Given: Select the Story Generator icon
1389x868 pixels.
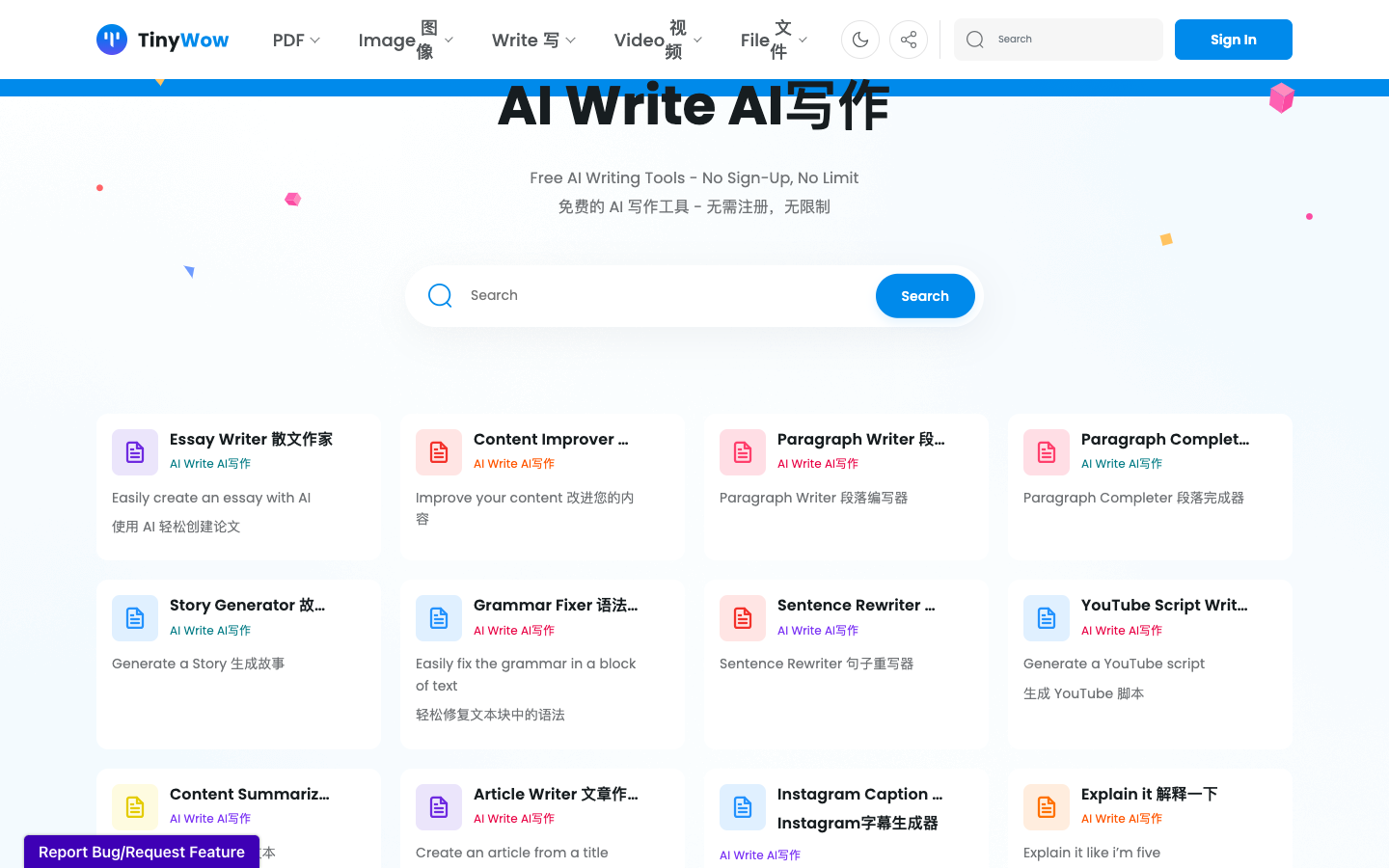Looking at the screenshot, I should point(134,617).
